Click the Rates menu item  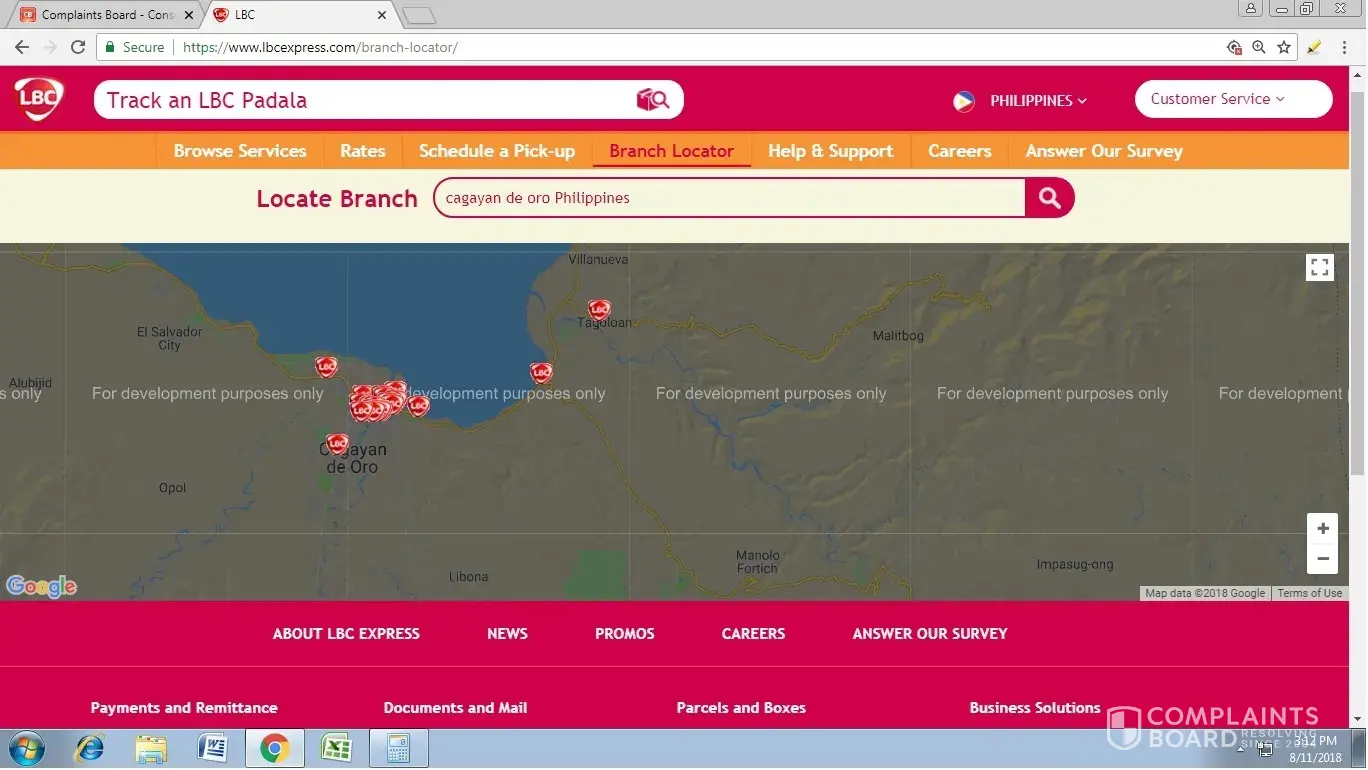coord(362,151)
